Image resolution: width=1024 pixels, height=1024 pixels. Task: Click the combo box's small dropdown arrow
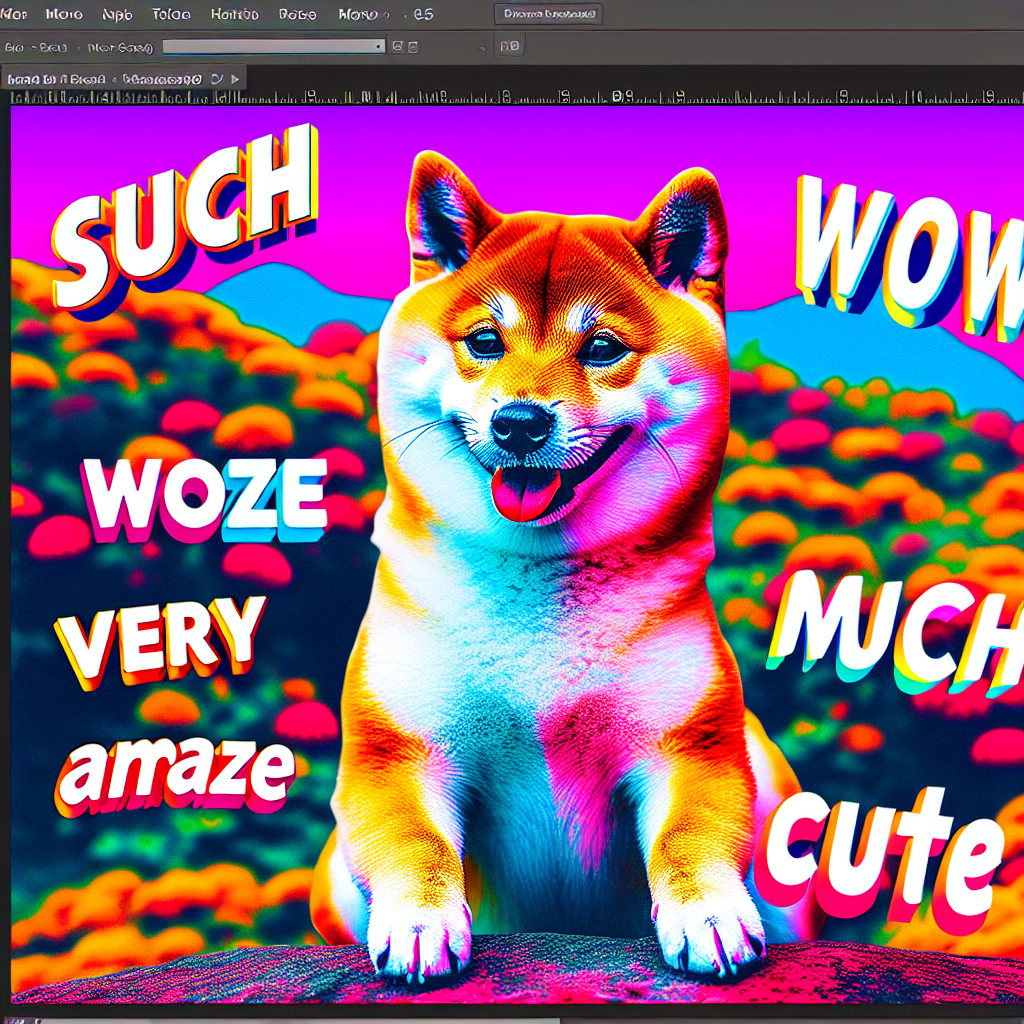tap(379, 47)
